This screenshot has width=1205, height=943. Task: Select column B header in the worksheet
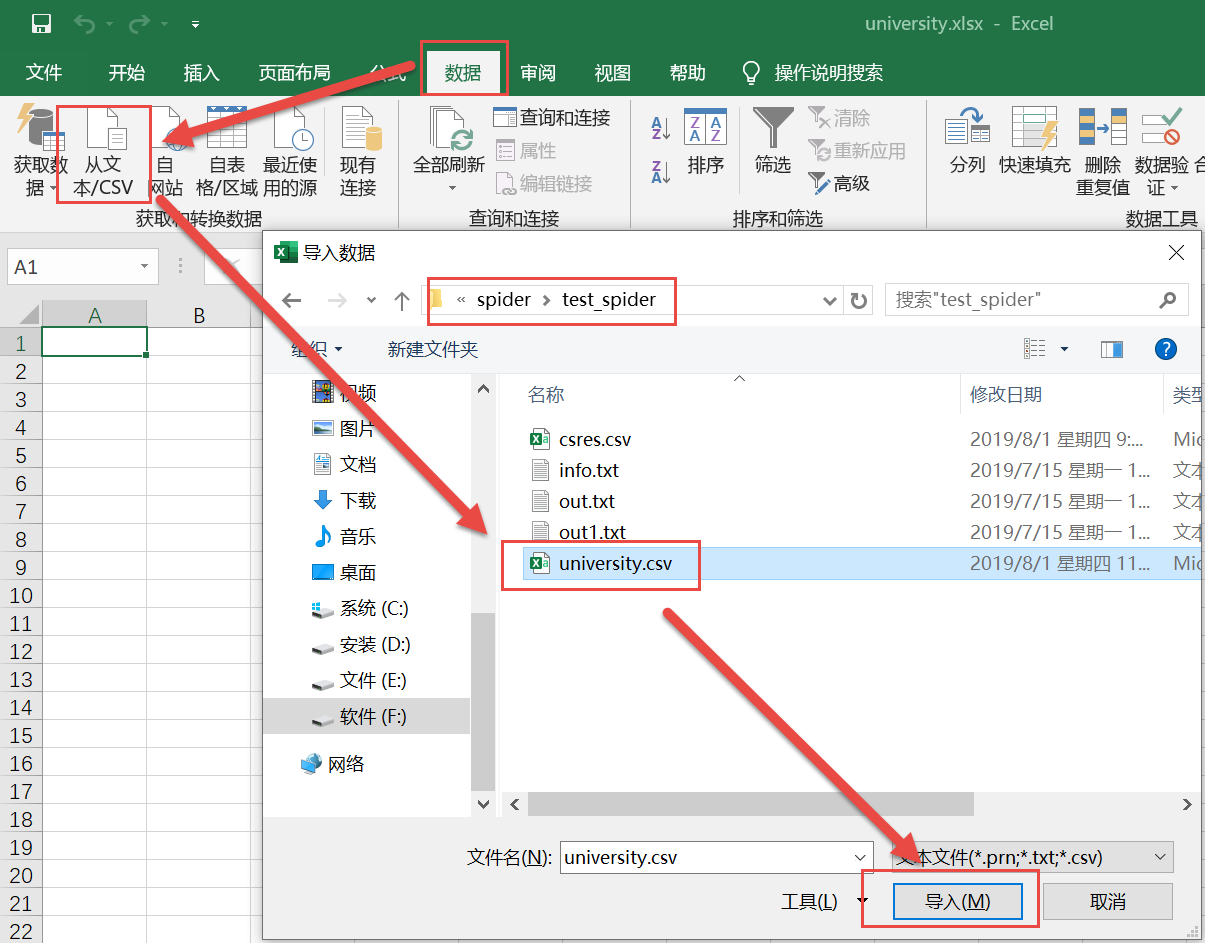click(199, 315)
